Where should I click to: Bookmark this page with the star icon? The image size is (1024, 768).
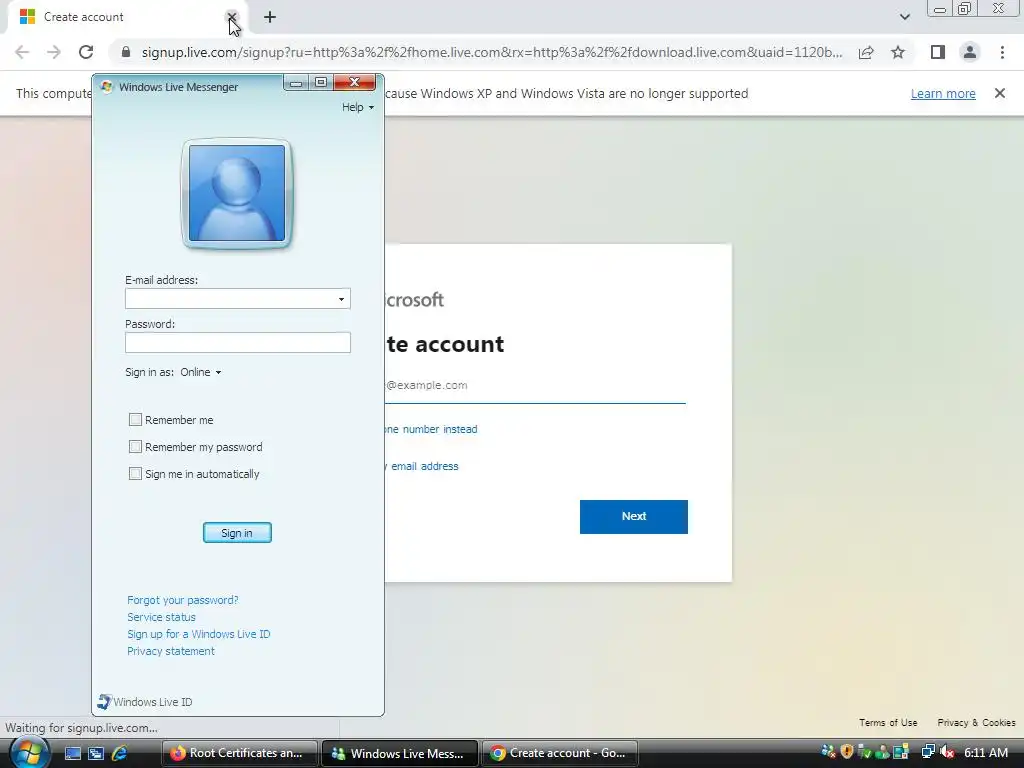[x=898, y=52]
